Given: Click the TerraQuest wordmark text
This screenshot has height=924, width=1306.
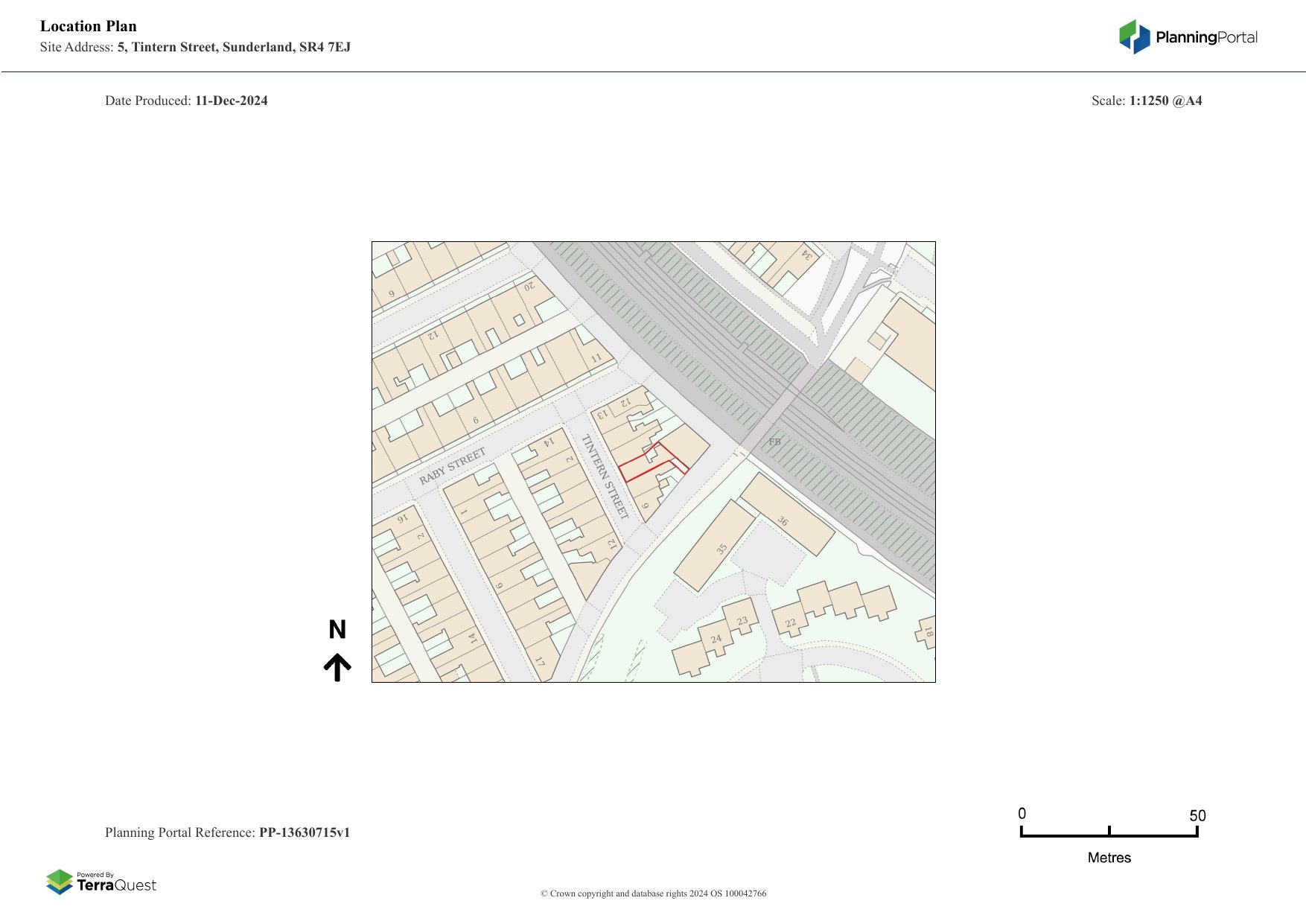Looking at the screenshot, I should pyautogui.click(x=117, y=885).
